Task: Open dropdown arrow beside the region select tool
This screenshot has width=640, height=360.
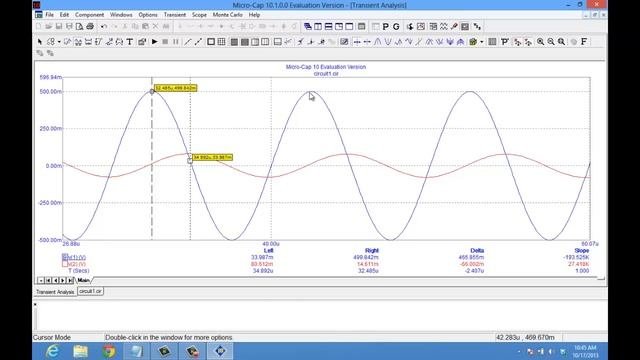Action: tap(59, 42)
